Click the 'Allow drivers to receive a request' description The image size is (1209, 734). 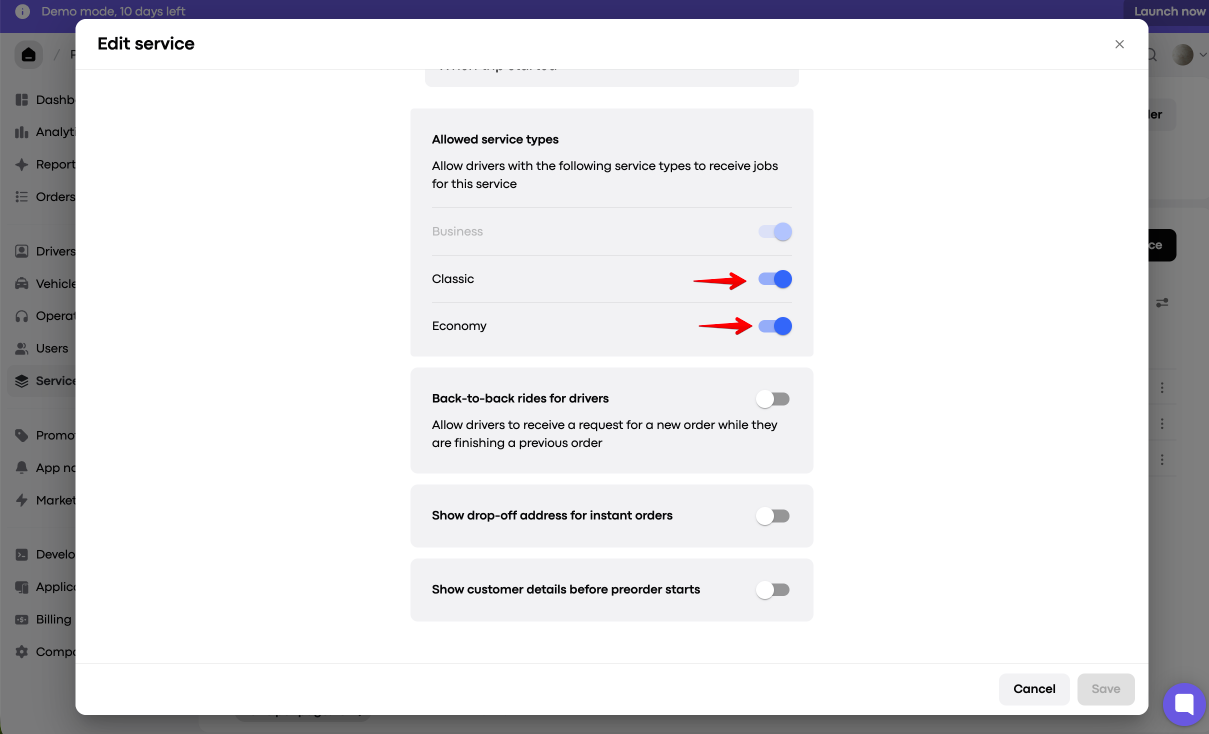click(605, 434)
